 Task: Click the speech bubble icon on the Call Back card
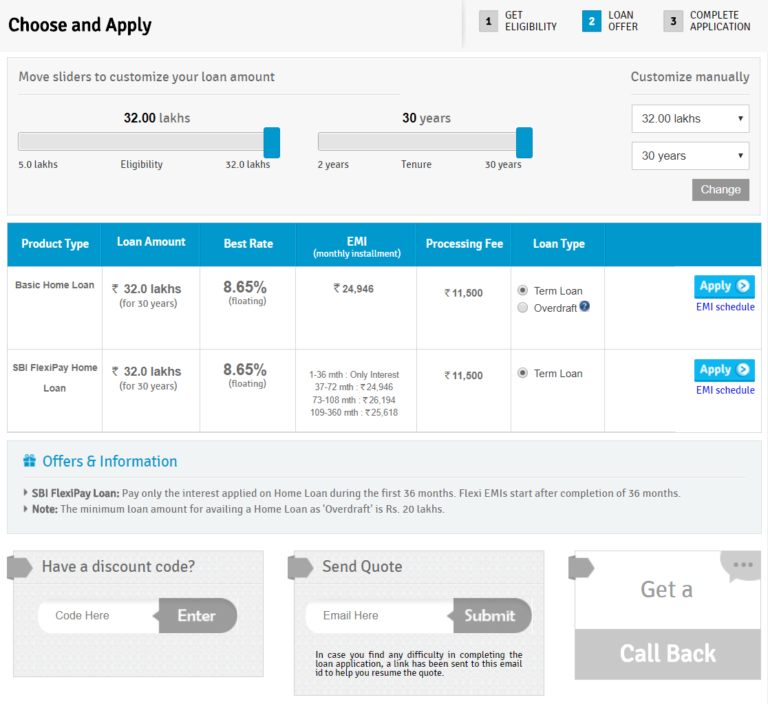coord(742,566)
